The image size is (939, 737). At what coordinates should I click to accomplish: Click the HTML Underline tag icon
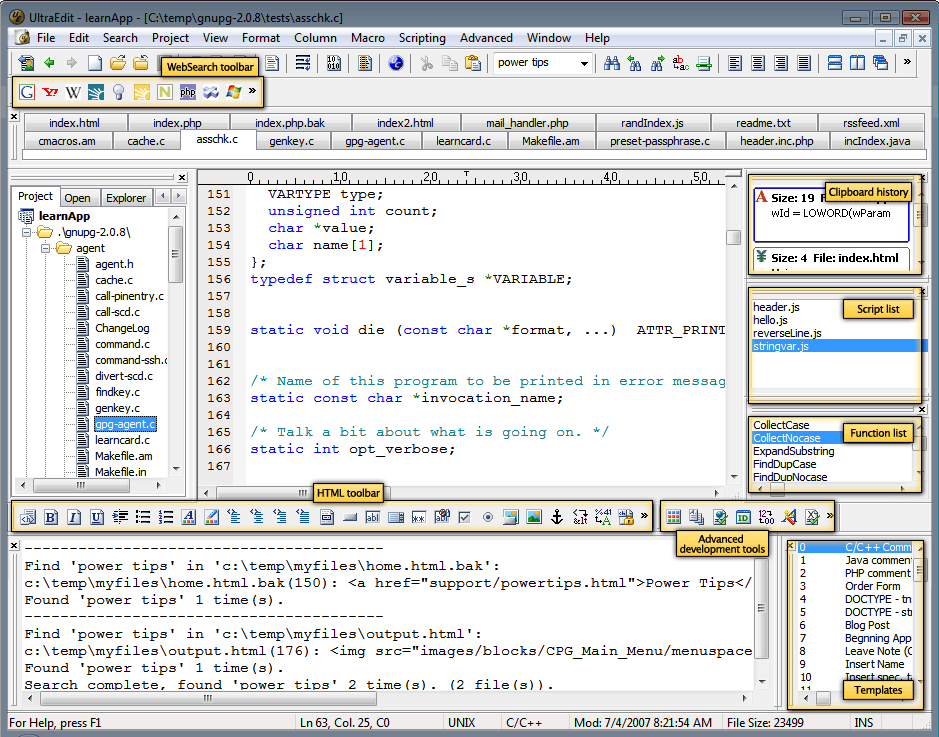click(96, 517)
